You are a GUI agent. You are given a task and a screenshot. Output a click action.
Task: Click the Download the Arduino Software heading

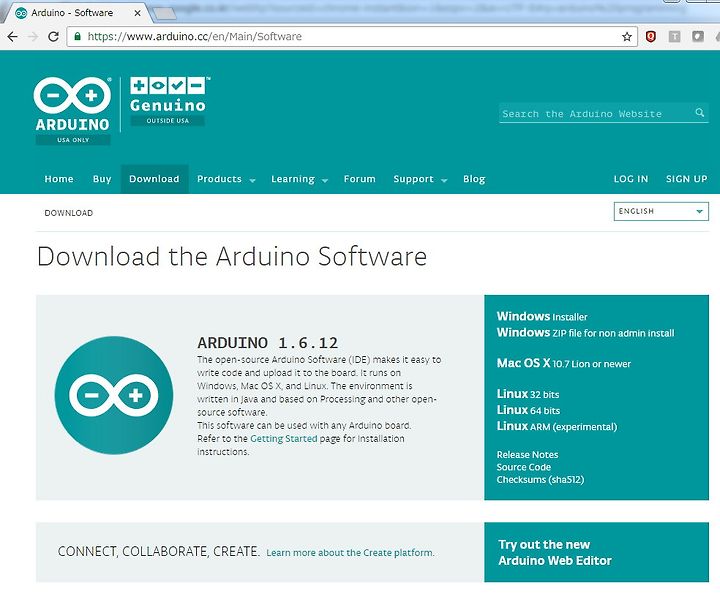click(x=232, y=256)
